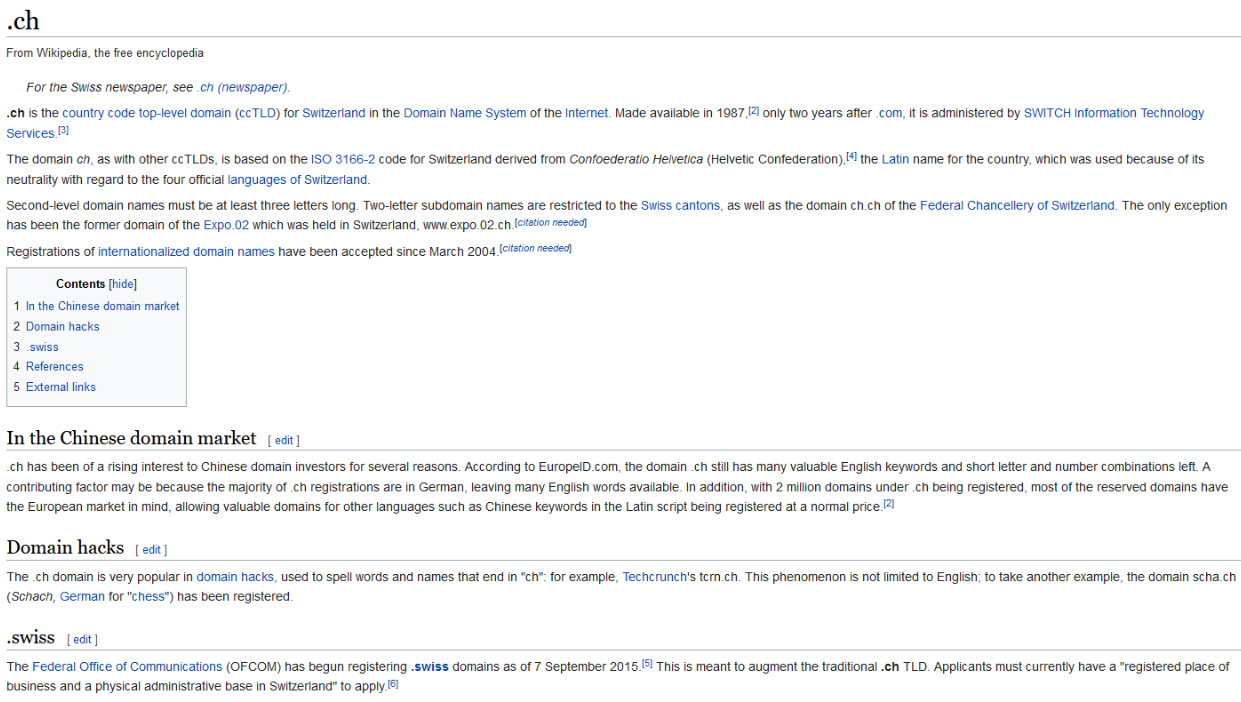Image resolution: width=1241 pixels, height=702 pixels.
Task: Open country code top-level domain link
Action: pyautogui.click(x=146, y=113)
